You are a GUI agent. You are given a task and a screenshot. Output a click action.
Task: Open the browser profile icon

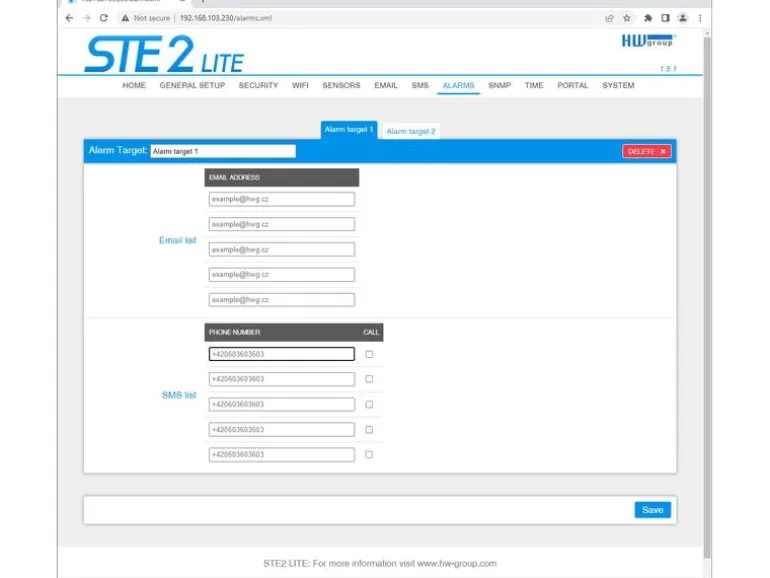[683, 18]
